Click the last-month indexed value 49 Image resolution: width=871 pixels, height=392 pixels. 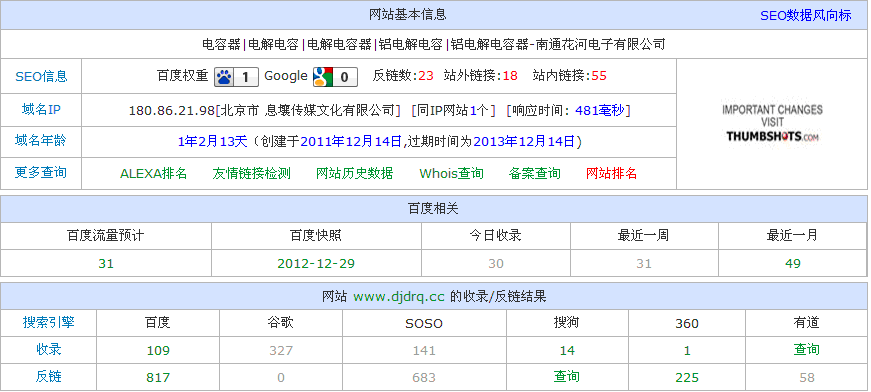[793, 263]
